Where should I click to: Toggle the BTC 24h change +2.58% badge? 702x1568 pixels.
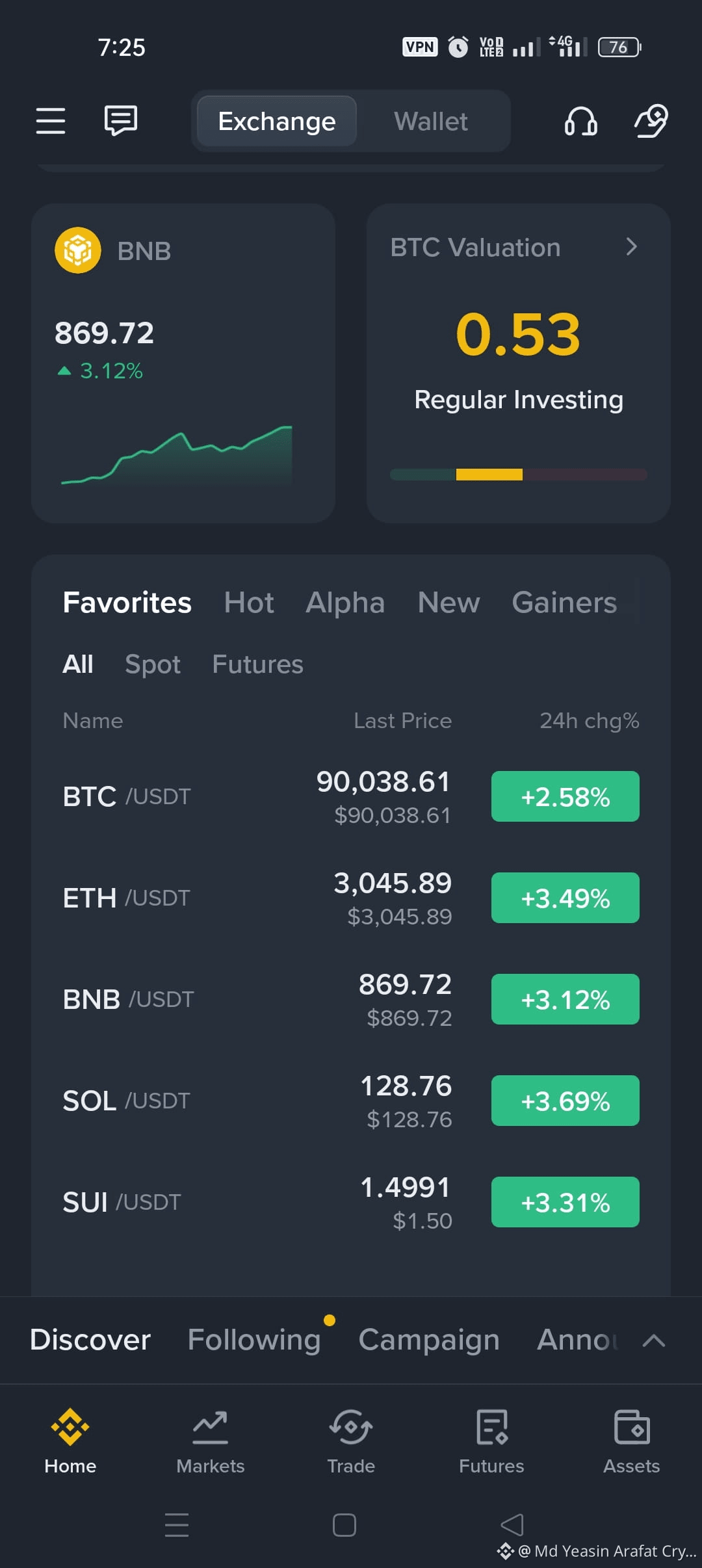565,796
